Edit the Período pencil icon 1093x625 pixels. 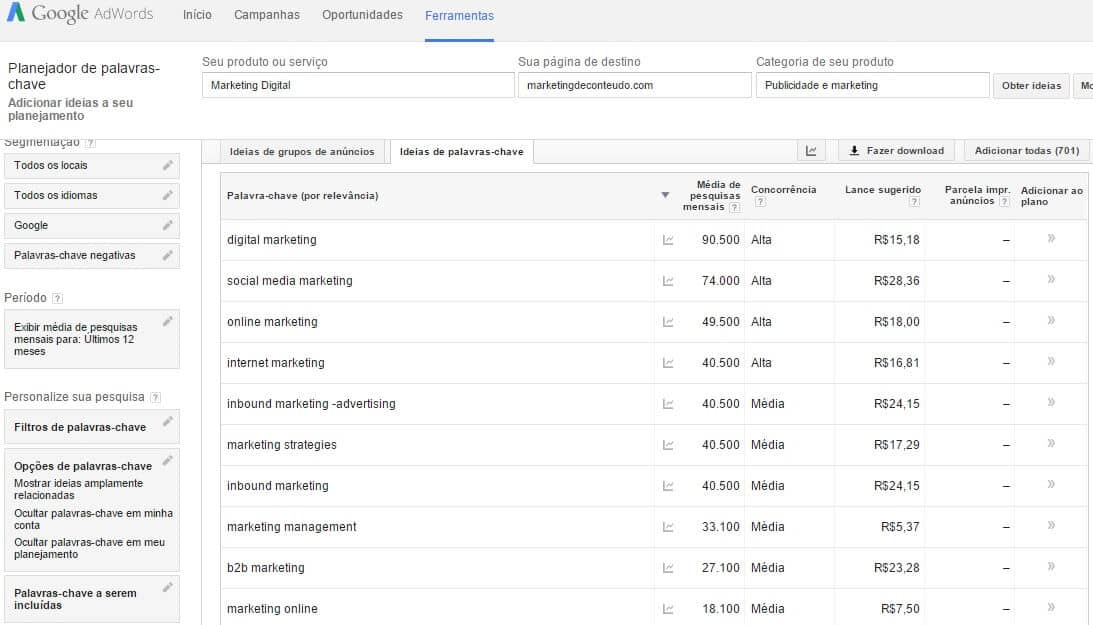167,321
